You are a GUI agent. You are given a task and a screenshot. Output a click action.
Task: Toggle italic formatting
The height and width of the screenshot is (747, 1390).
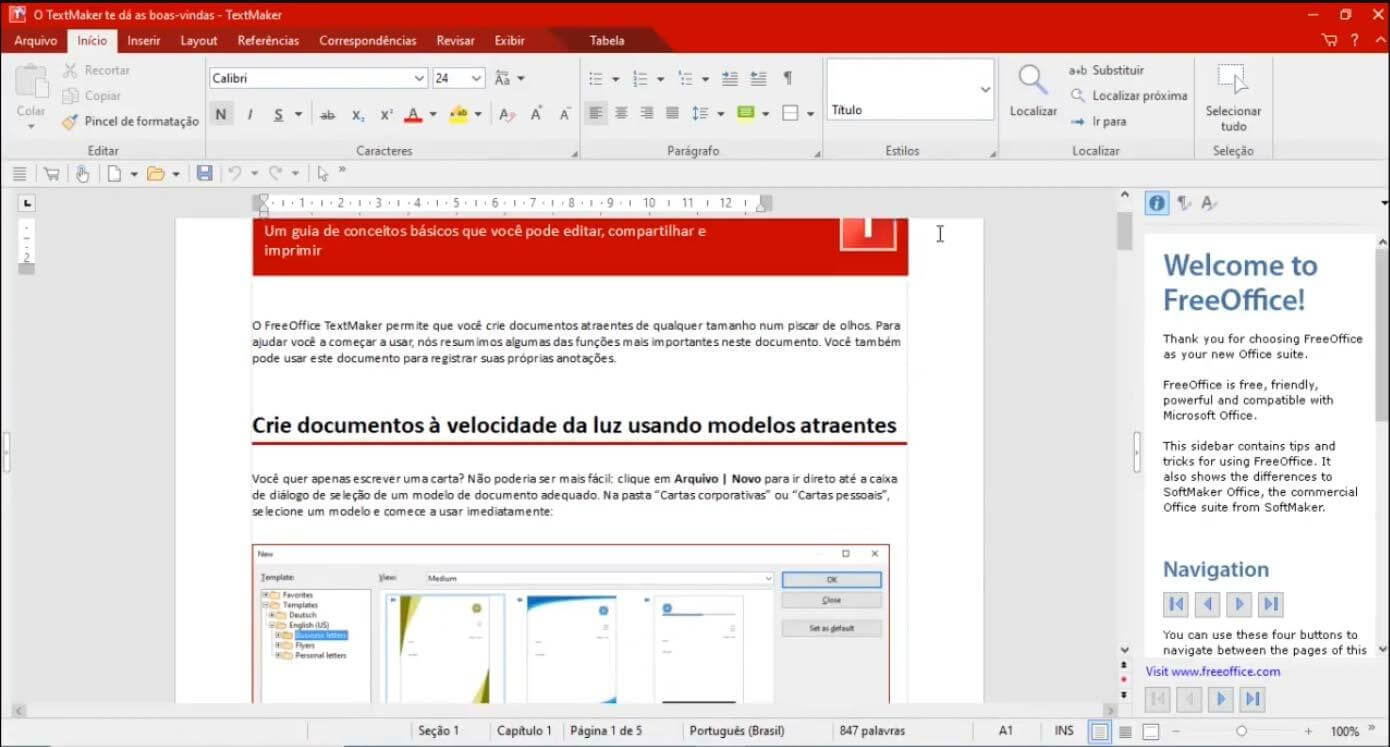(x=250, y=114)
